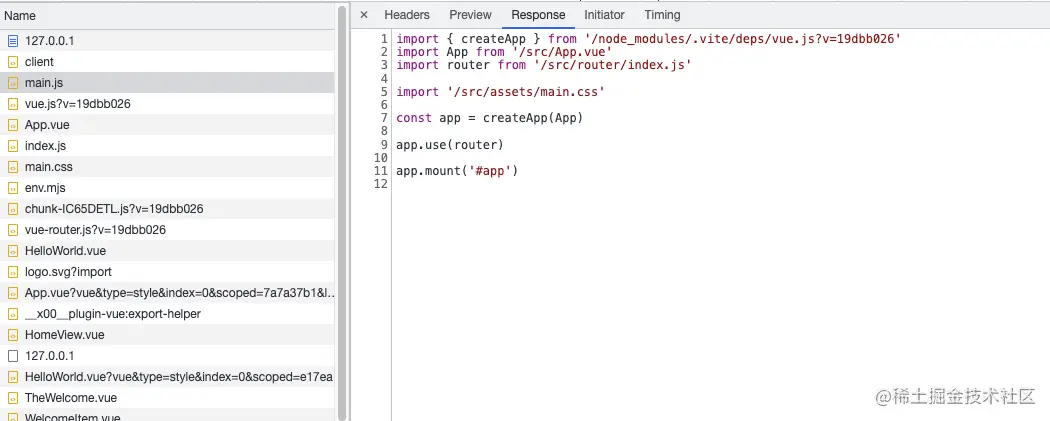Close the request details panel

(364, 15)
